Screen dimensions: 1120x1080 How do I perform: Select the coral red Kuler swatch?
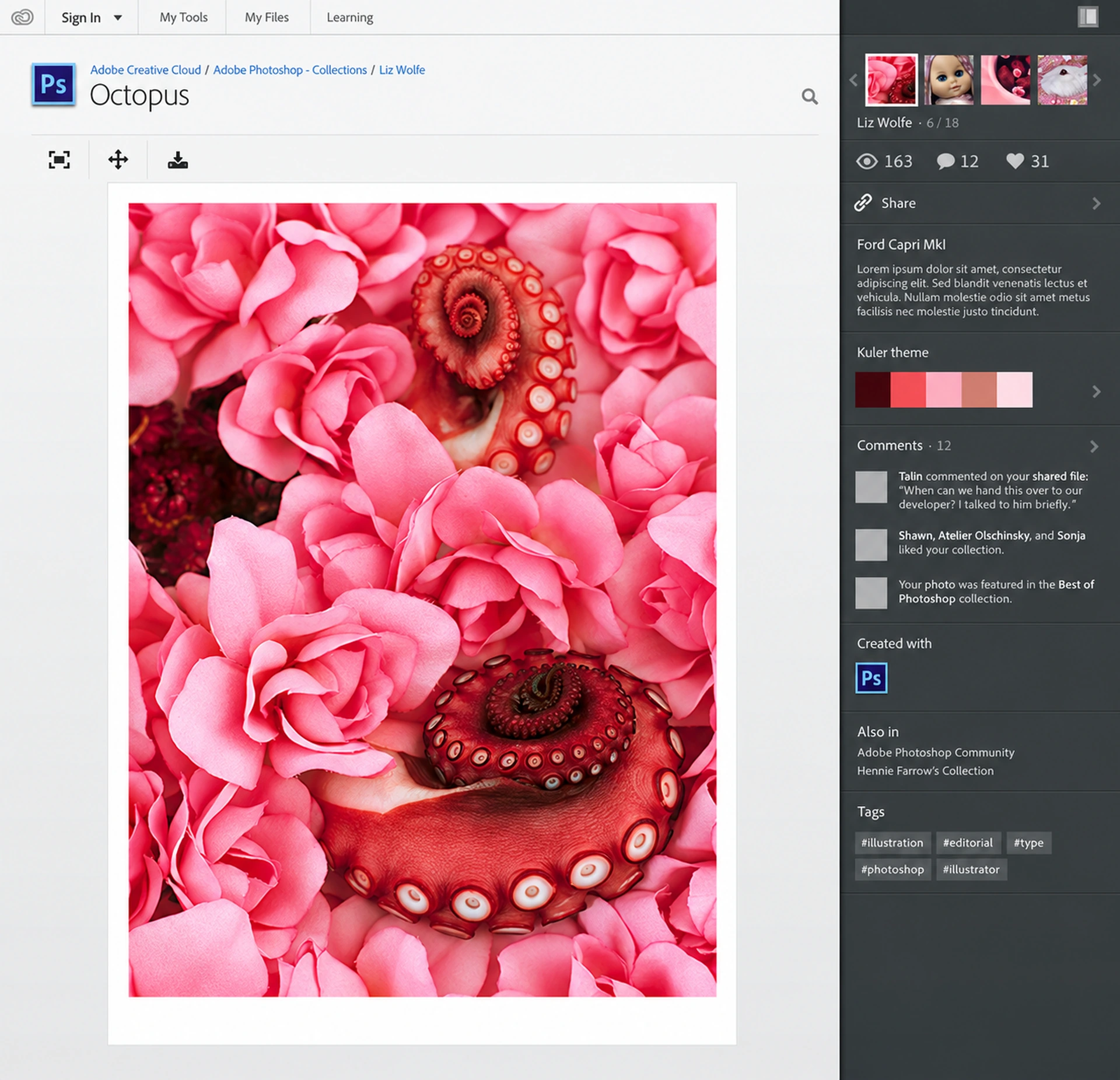(x=908, y=390)
